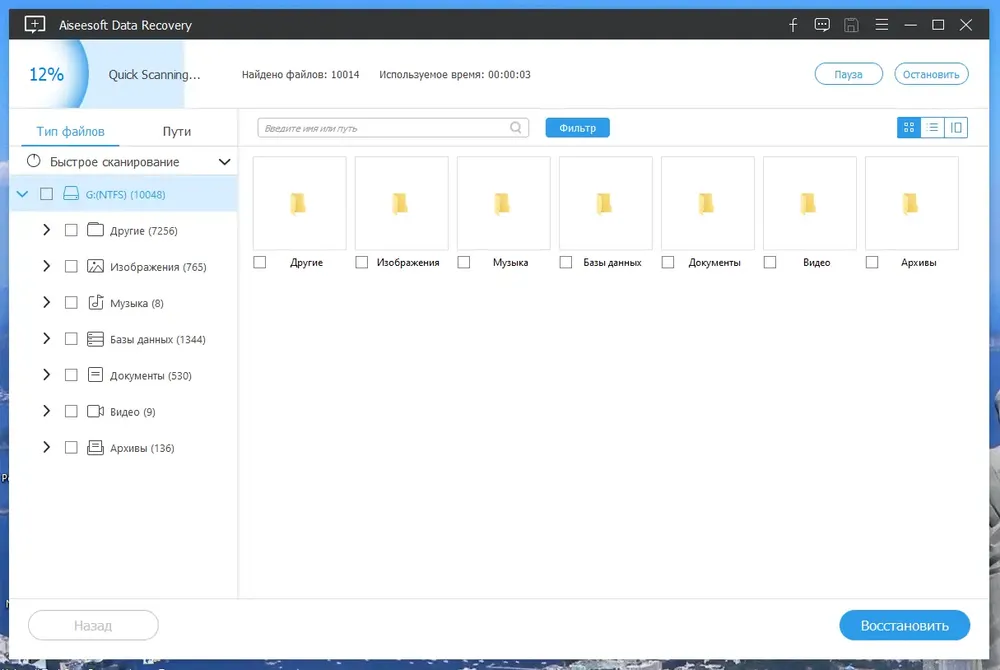
Task: Open the Facebook share icon
Action: tap(793, 25)
